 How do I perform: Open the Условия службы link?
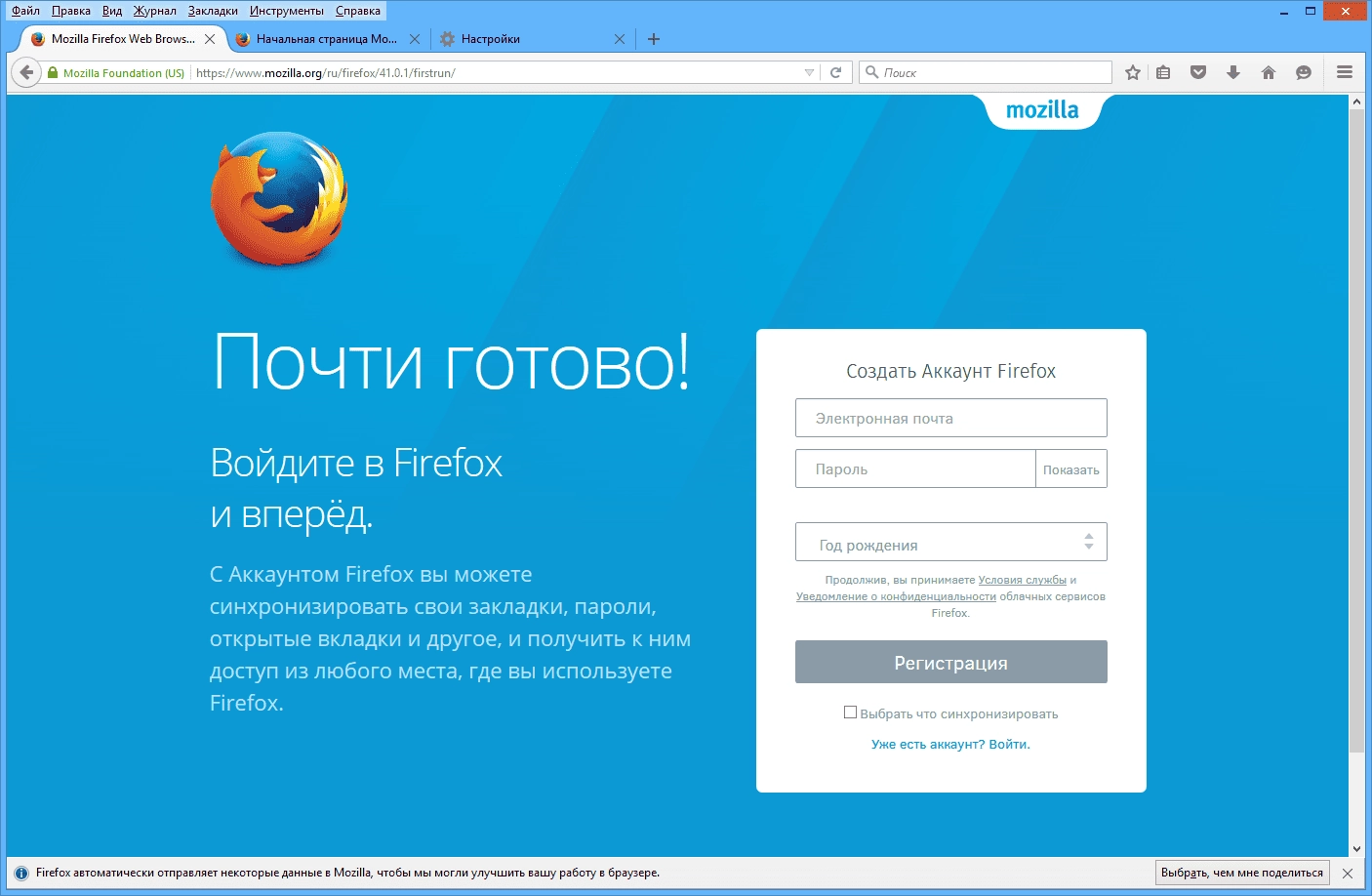(x=1023, y=580)
